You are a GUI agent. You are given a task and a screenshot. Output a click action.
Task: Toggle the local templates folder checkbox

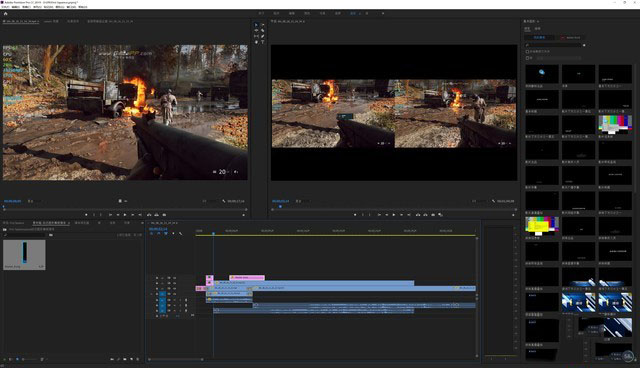tap(527, 52)
